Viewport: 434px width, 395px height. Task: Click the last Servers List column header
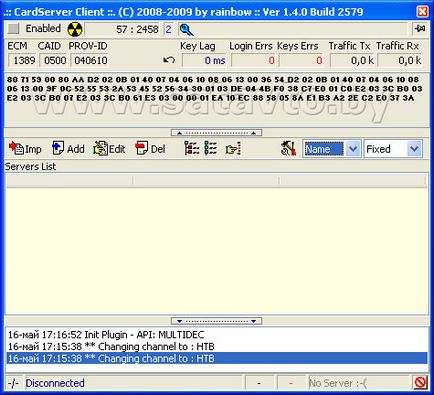[353, 180]
